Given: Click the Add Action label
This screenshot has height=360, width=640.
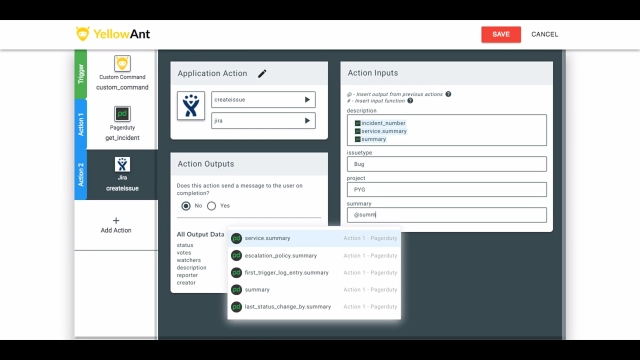Looking at the screenshot, I should click(116, 230).
